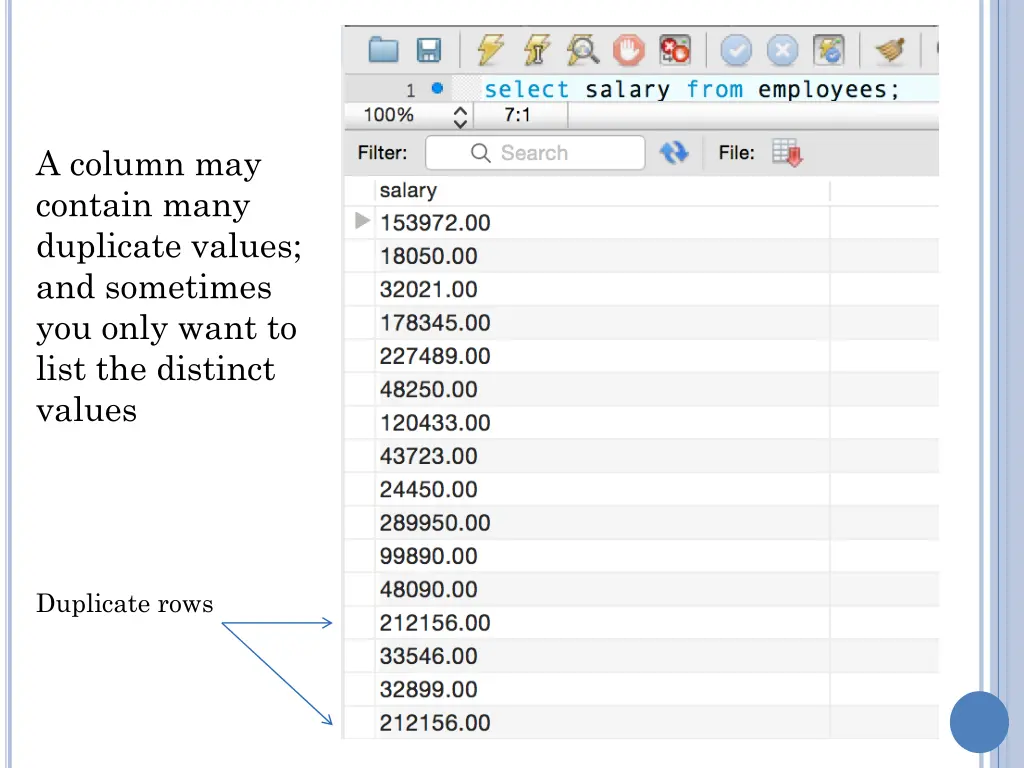Open the 100% zoom stepper
The width and height of the screenshot is (1024, 768).
460,116
